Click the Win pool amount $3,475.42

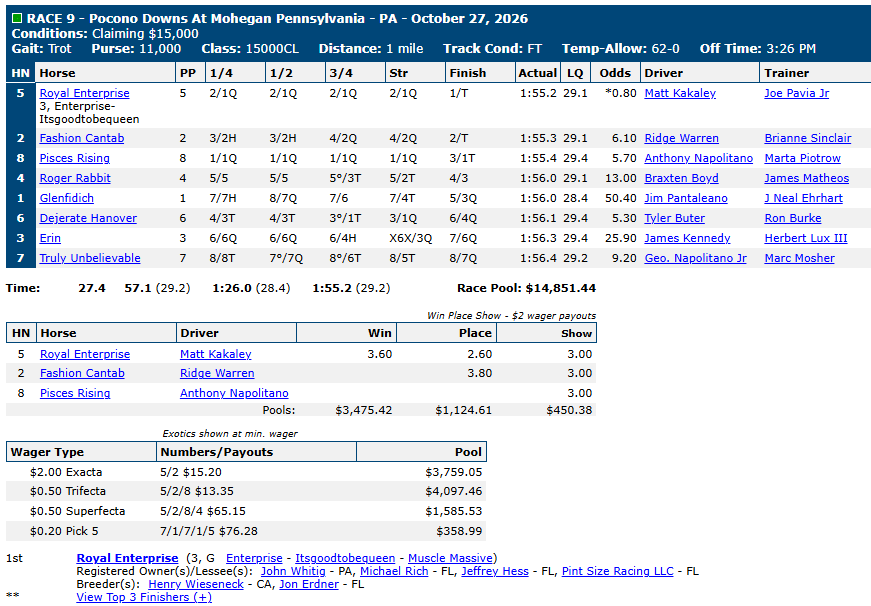pos(364,410)
